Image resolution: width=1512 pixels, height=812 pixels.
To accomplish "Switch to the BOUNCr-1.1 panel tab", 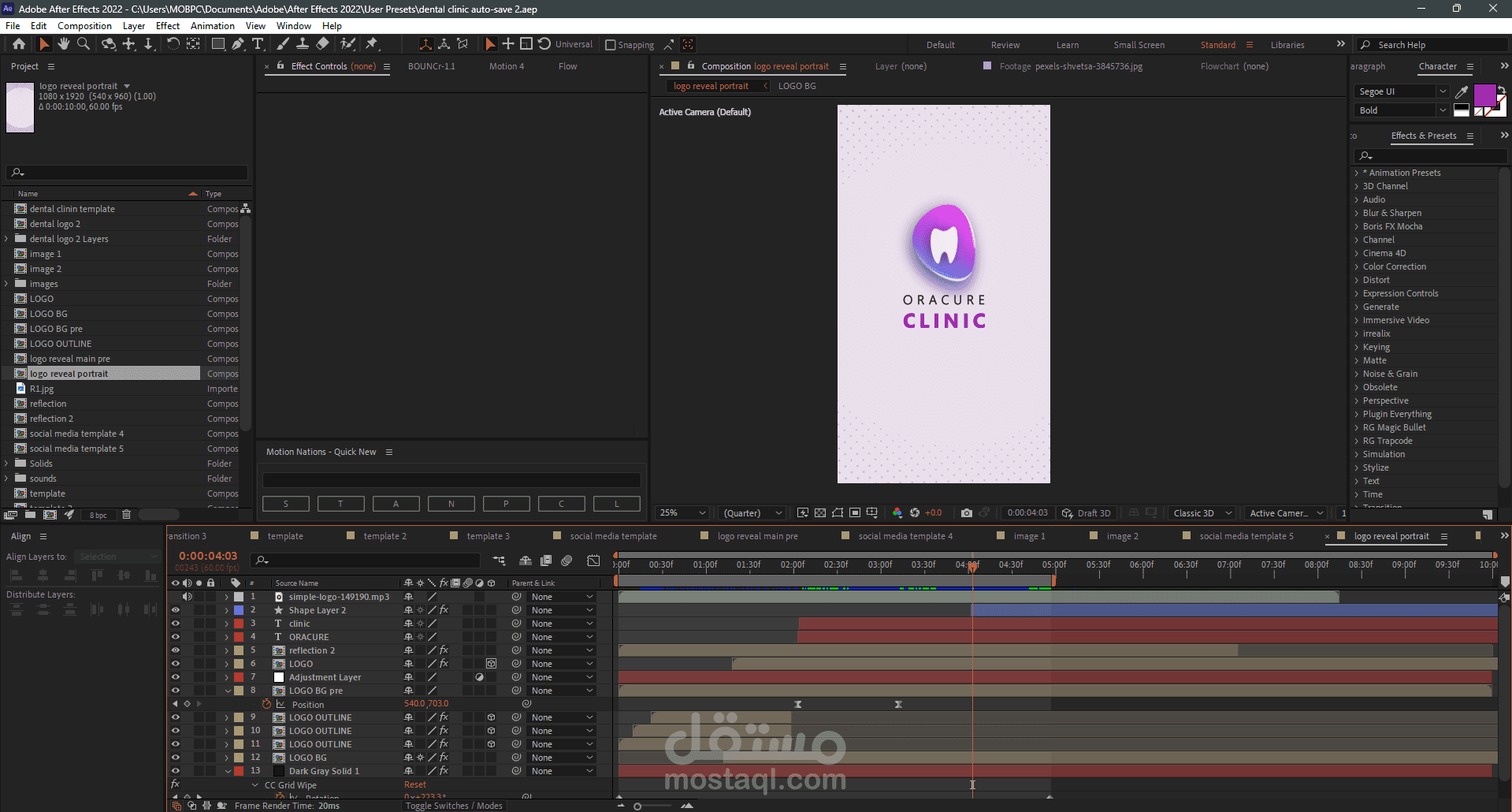I will [x=432, y=66].
